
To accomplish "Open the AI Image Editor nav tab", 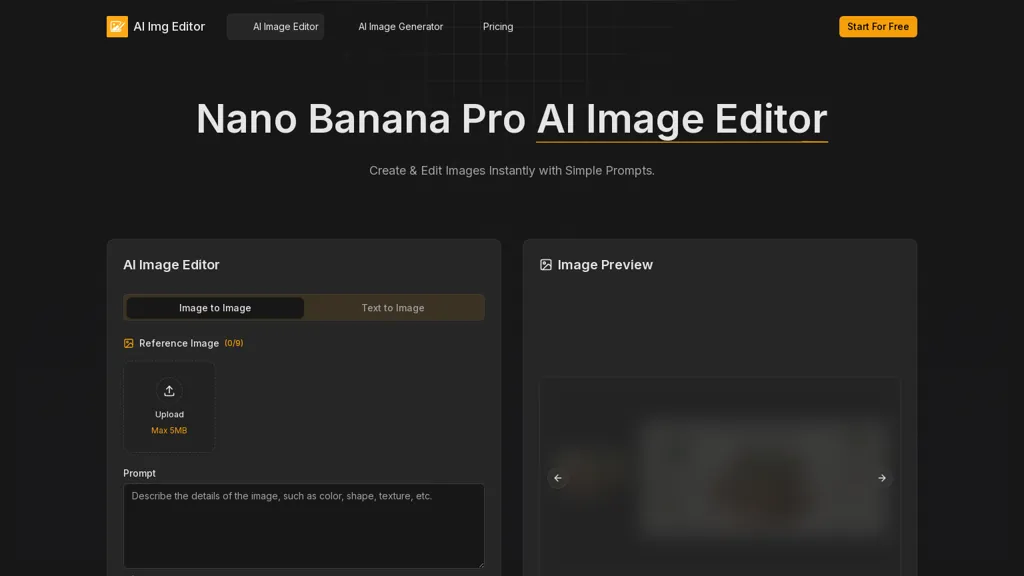I will [276, 27].
